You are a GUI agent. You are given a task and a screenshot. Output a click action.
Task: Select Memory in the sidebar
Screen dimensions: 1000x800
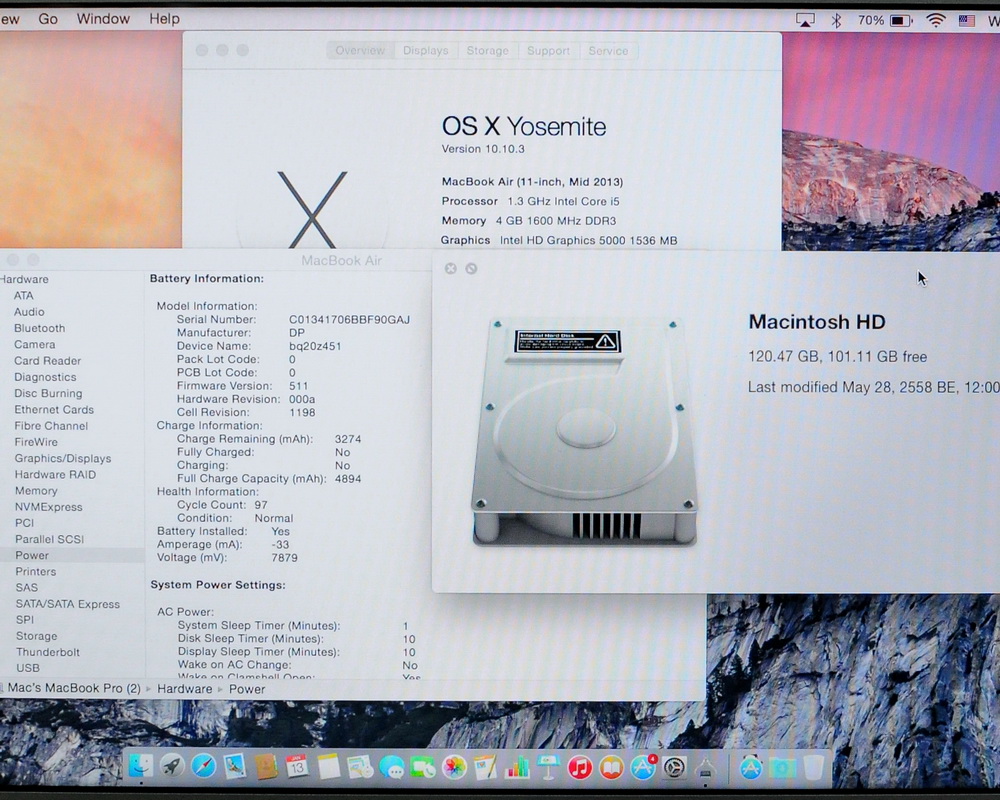(x=36, y=491)
